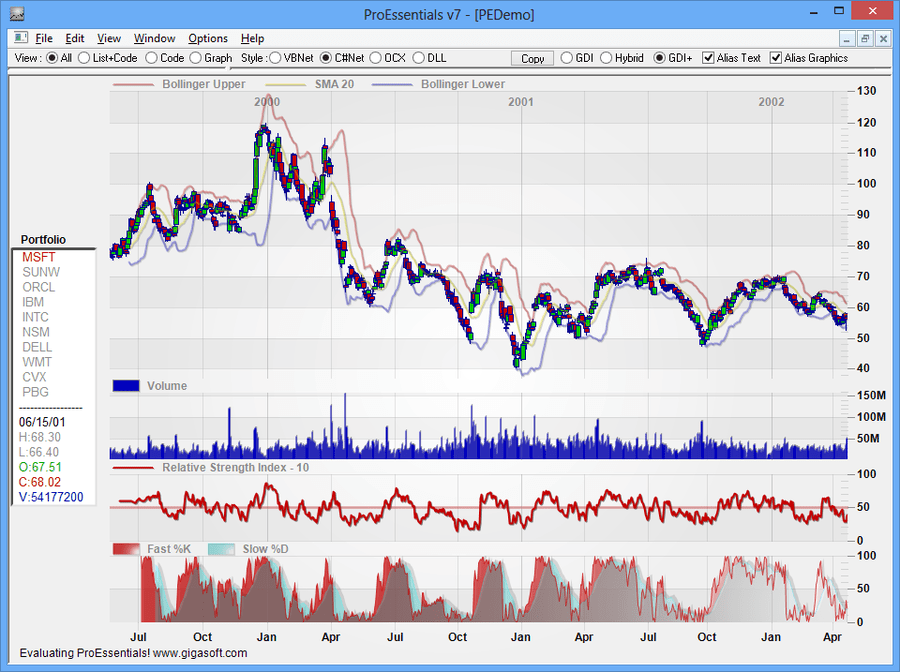Viewport: 900px width, 672px height.
Task: Open the Window menu
Action: pos(154,38)
